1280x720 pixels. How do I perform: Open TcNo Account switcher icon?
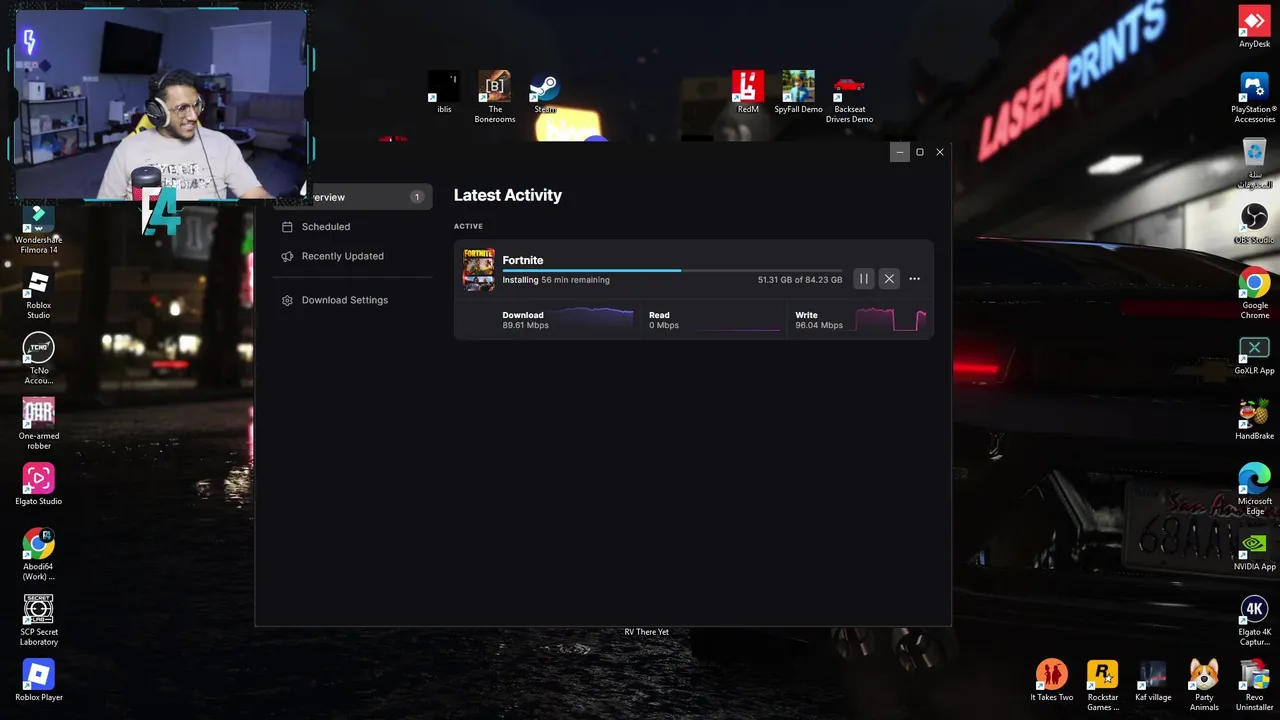38,359
